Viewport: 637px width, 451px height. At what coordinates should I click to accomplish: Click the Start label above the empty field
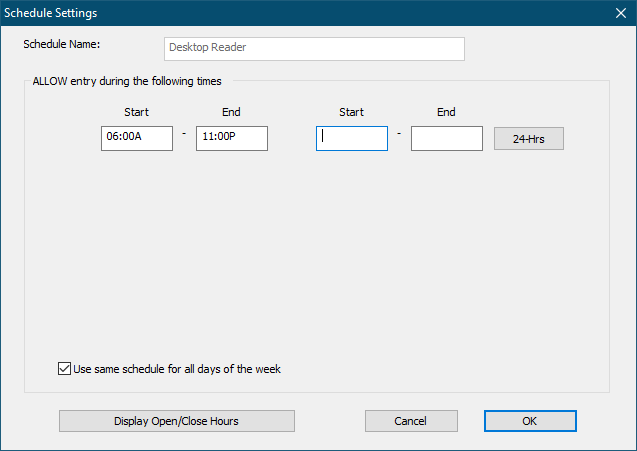coord(352,112)
